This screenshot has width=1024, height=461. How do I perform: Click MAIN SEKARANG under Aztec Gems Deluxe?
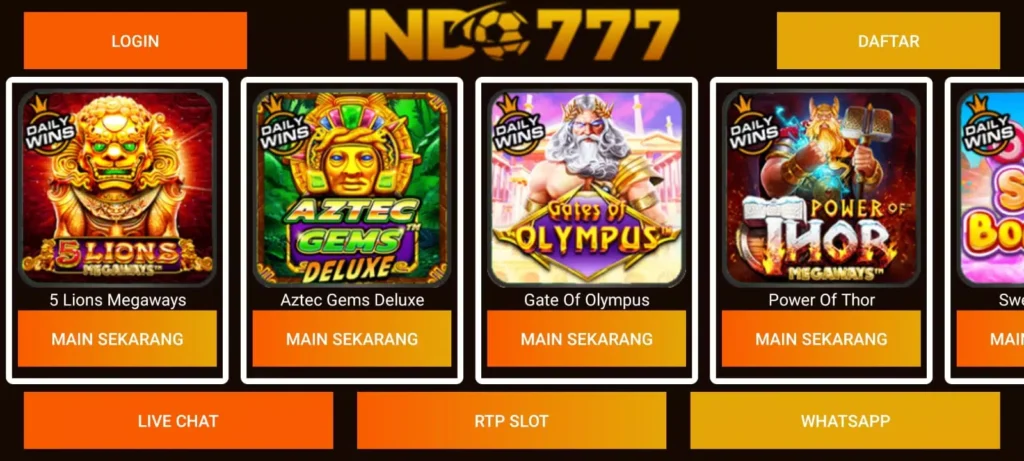coord(352,339)
